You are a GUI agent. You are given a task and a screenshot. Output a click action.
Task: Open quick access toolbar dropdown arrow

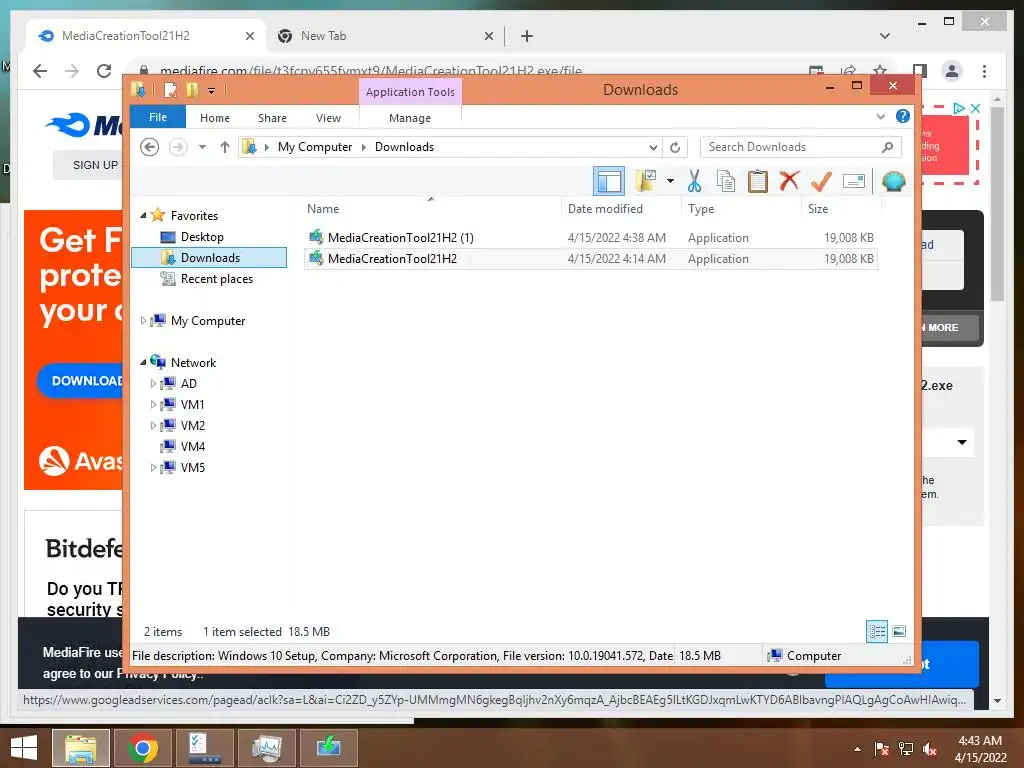point(212,90)
